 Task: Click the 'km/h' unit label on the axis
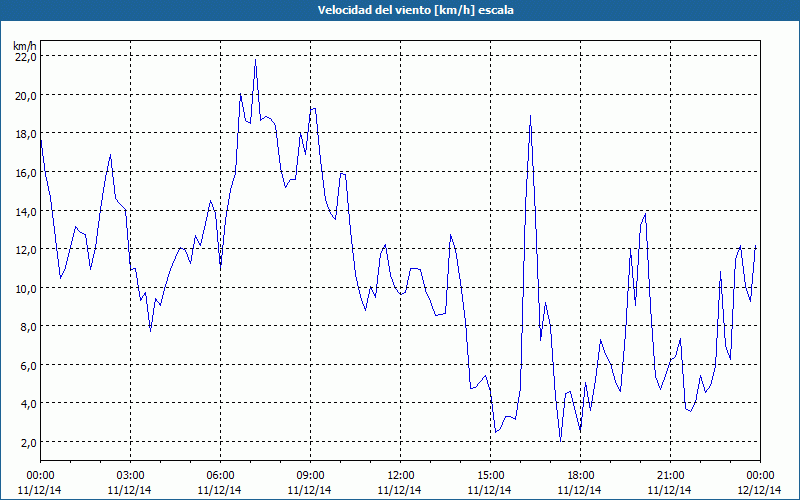(24, 46)
